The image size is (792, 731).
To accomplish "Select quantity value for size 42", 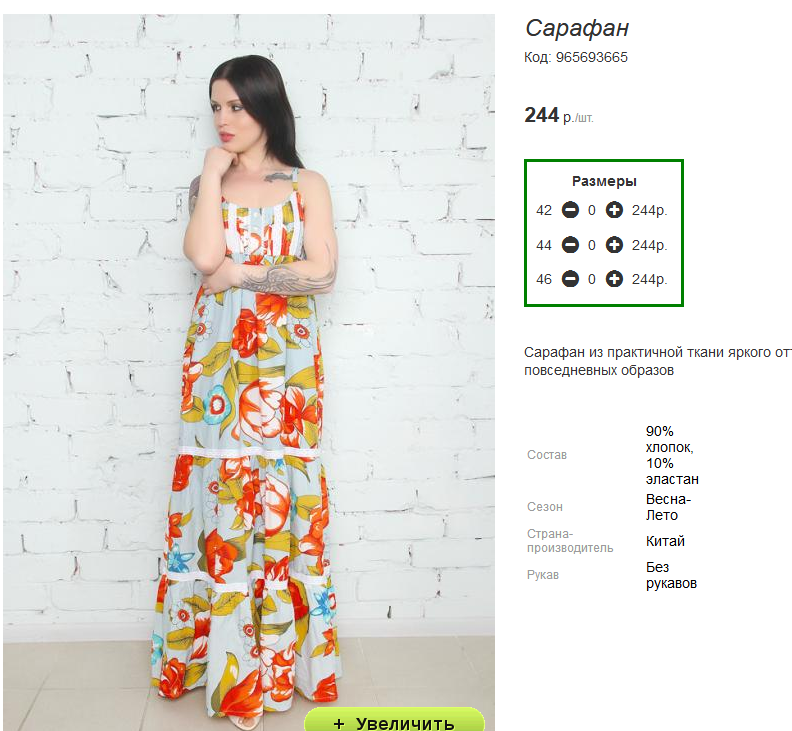I will click(592, 210).
